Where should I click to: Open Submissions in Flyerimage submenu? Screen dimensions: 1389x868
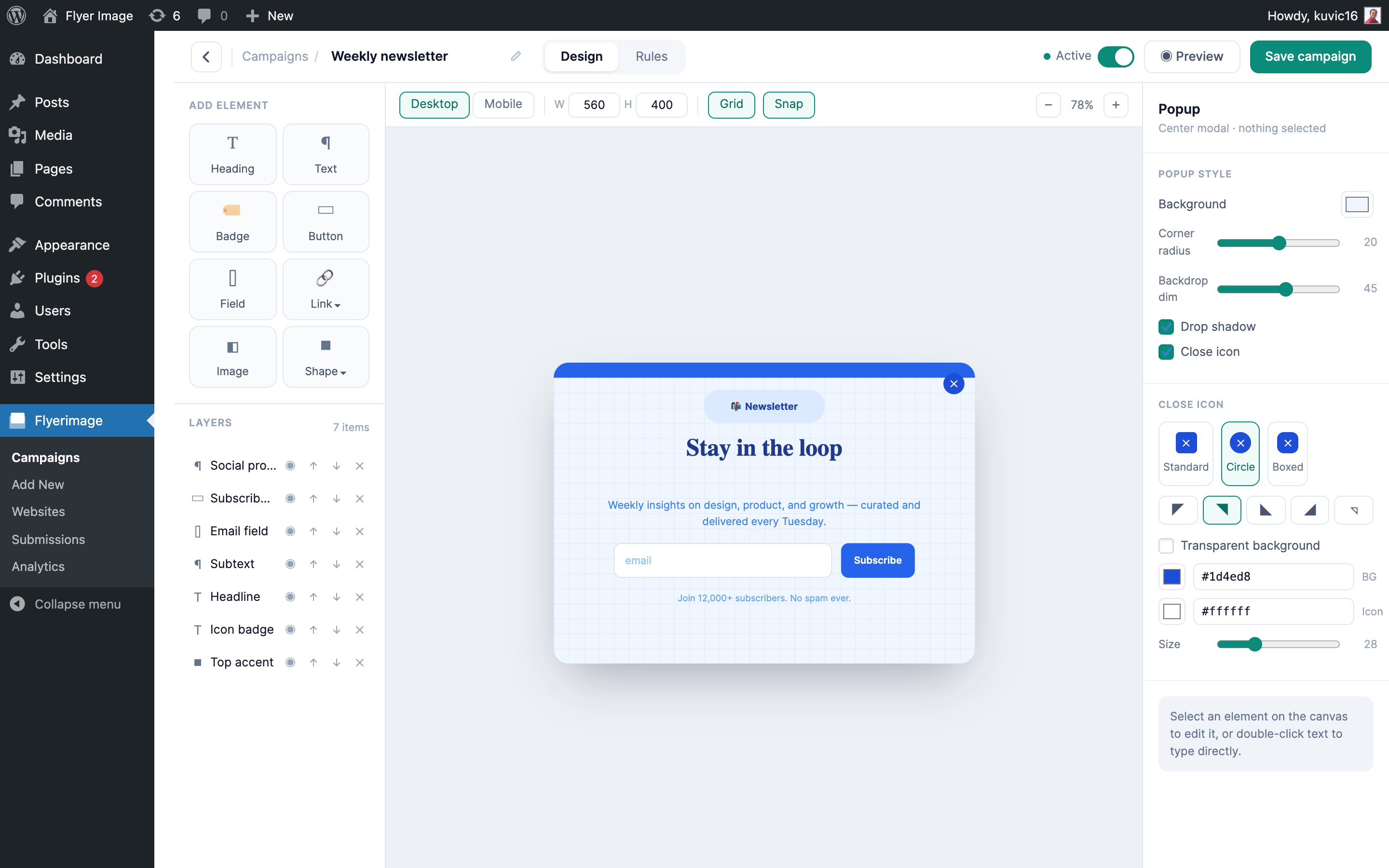coord(48,540)
